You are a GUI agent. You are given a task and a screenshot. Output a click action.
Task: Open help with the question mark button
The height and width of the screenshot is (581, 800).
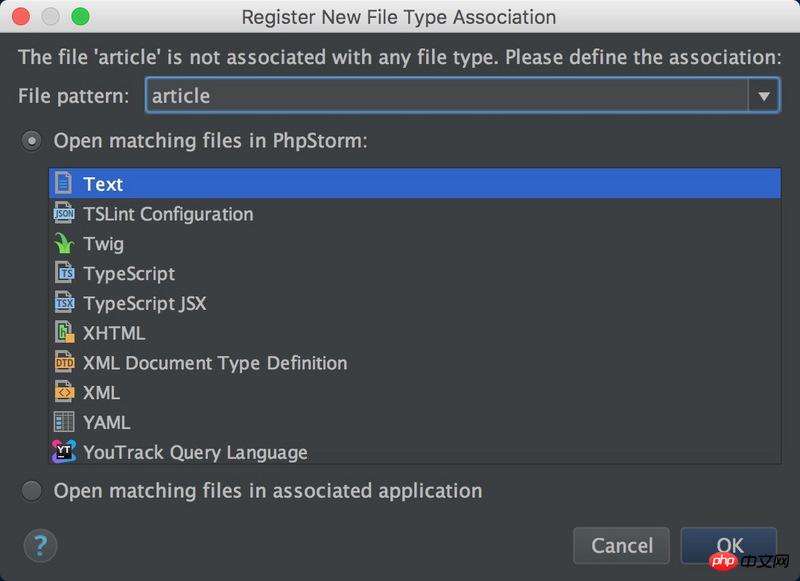tap(40, 546)
